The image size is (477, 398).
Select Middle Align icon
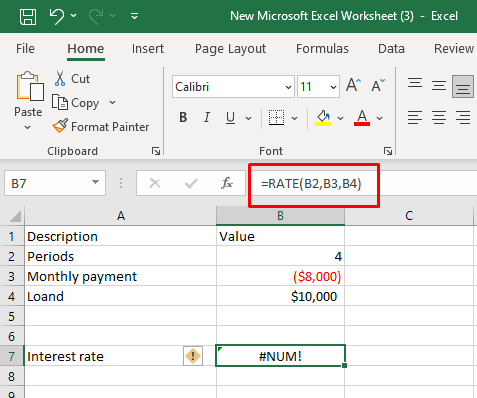[x=439, y=86]
